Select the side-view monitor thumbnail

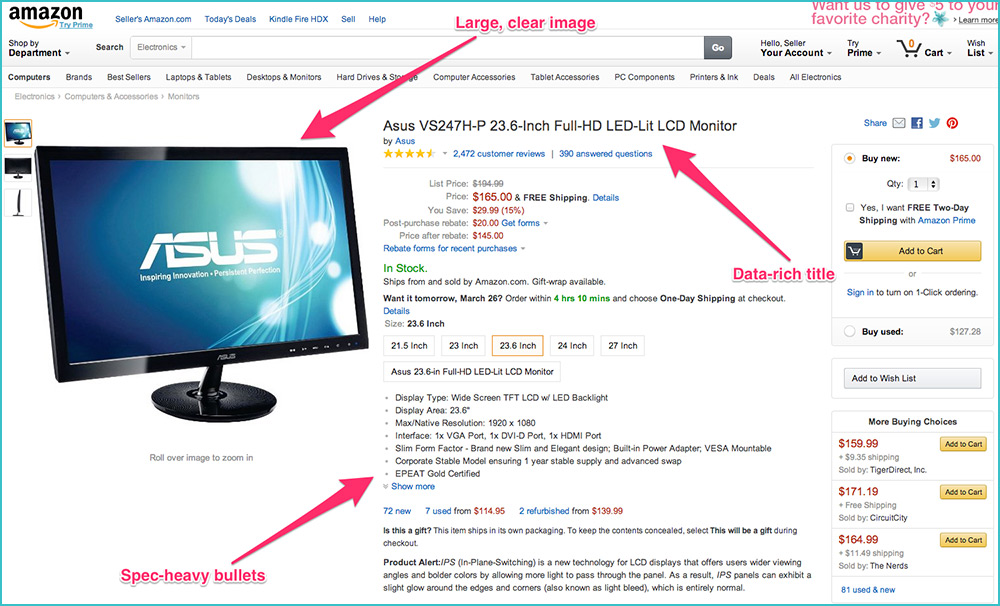point(18,203)
